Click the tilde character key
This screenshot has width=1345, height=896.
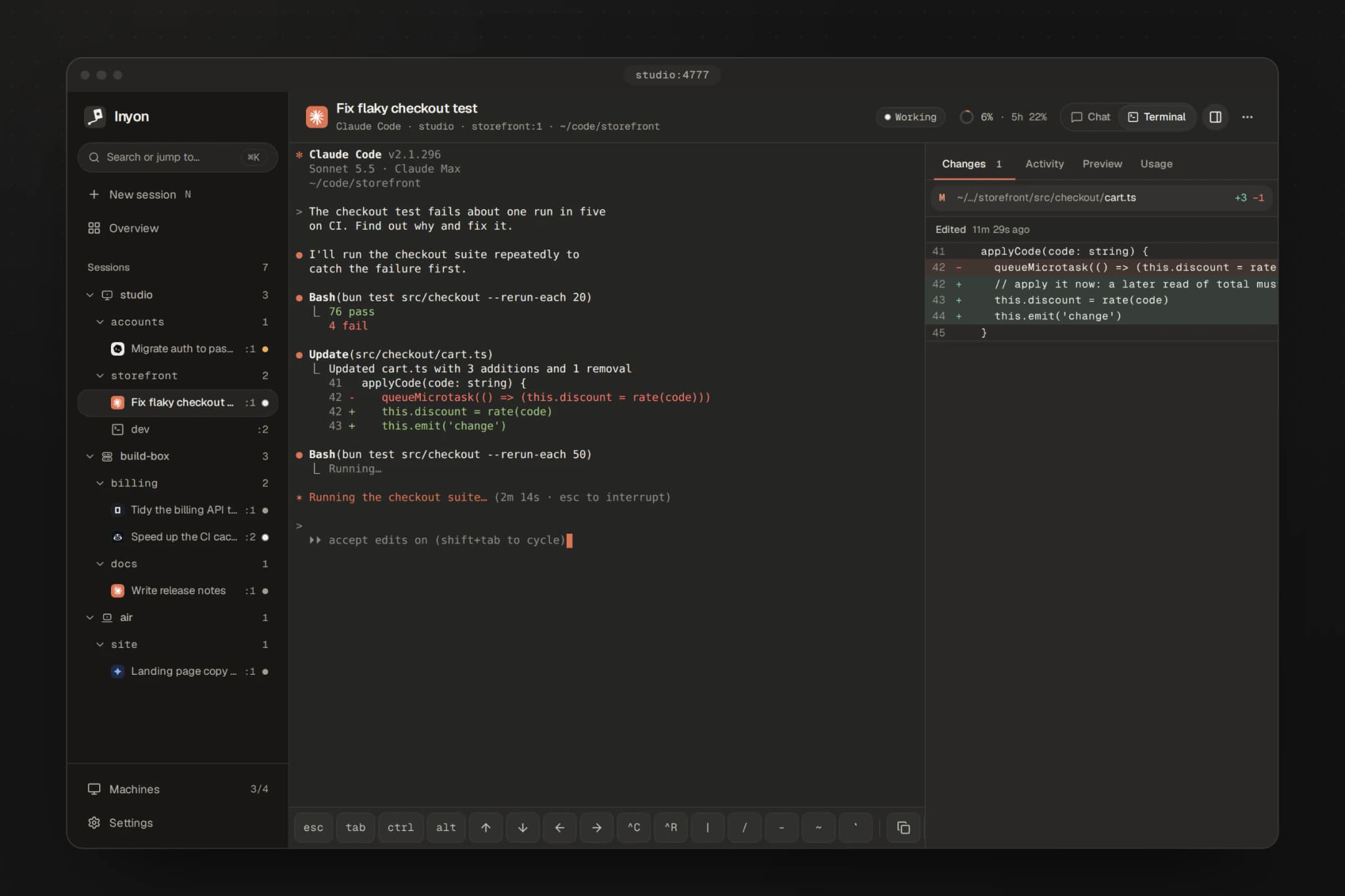tap(818, 827)
